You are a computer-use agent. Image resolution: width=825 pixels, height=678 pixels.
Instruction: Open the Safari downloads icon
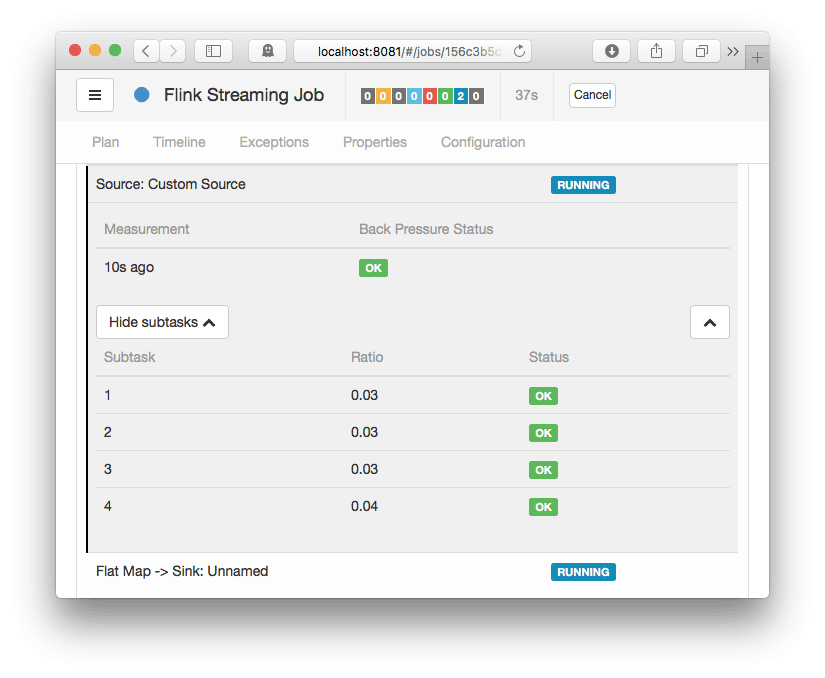(612, 51)
